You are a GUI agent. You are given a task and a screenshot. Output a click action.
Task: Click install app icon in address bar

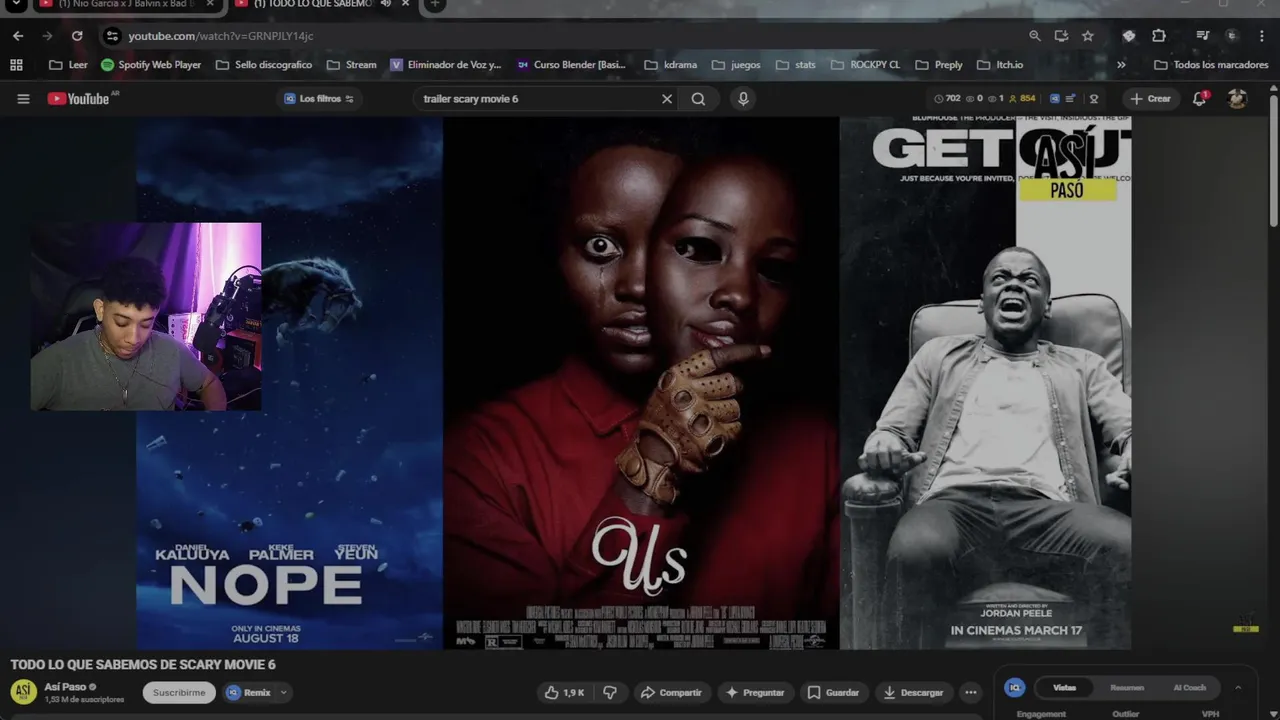coord(1061,36)
